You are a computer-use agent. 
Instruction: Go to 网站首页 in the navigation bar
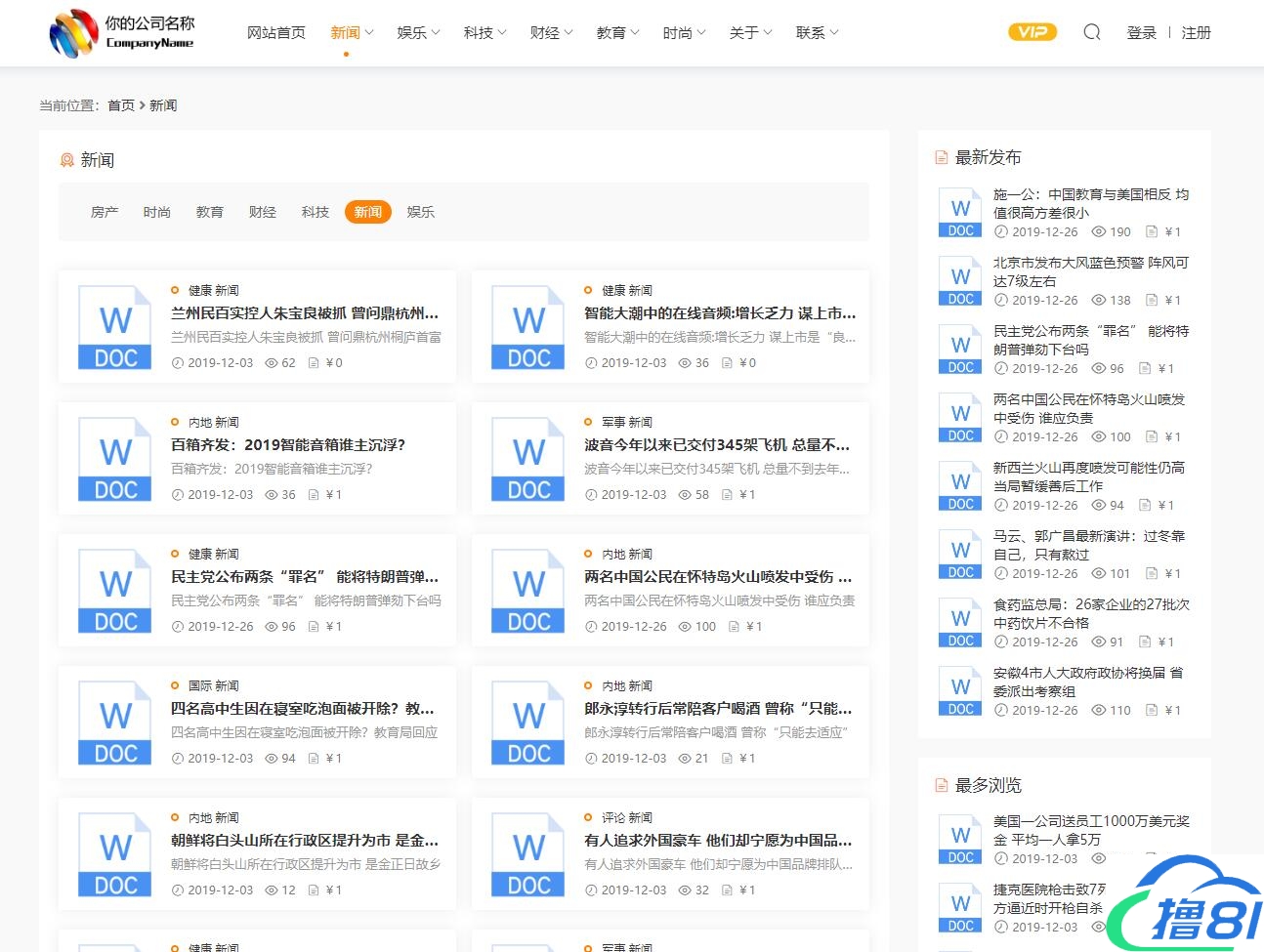[276, 33]
